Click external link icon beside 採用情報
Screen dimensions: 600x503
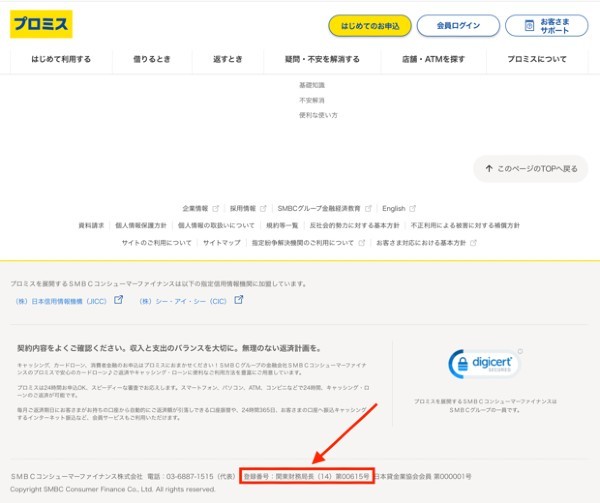264,209
